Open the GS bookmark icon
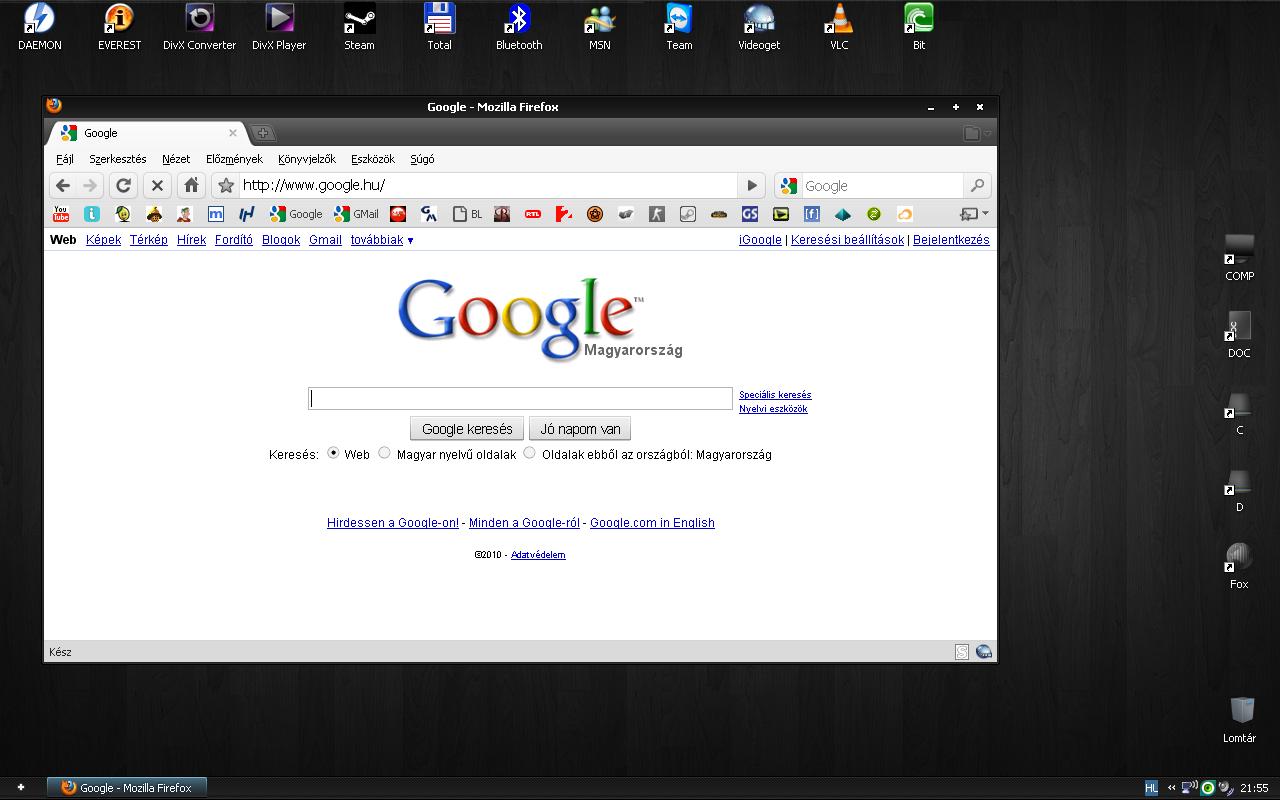This screenshot has height=800, width=1280. coord(750,214)
